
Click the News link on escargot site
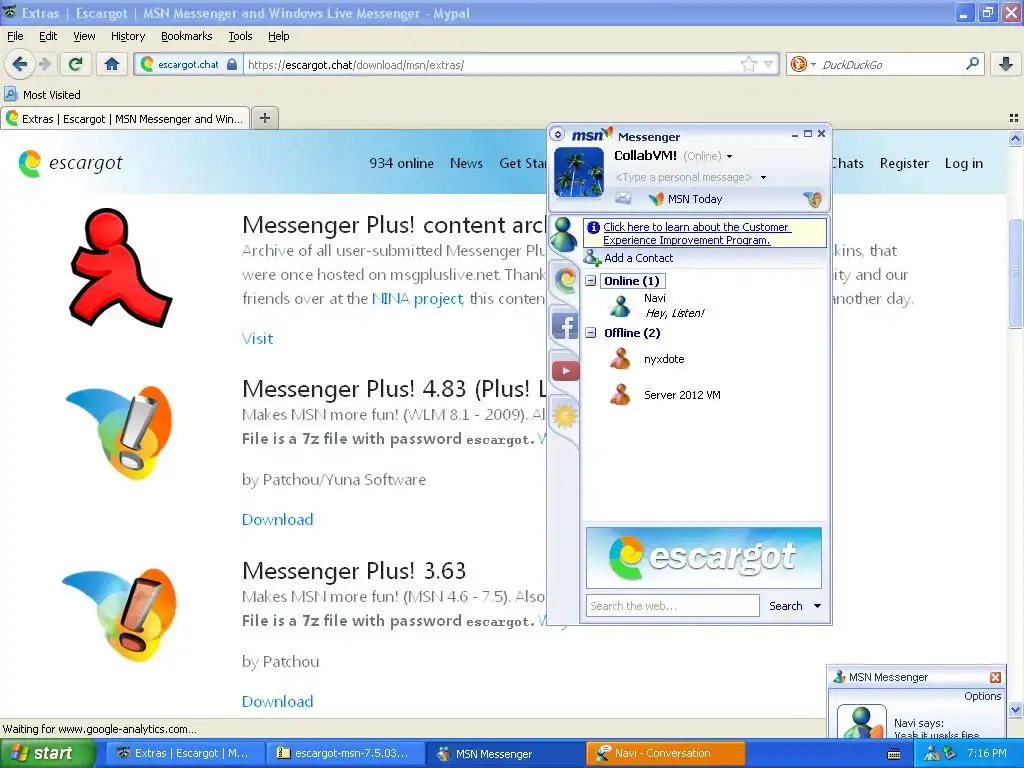466,163
